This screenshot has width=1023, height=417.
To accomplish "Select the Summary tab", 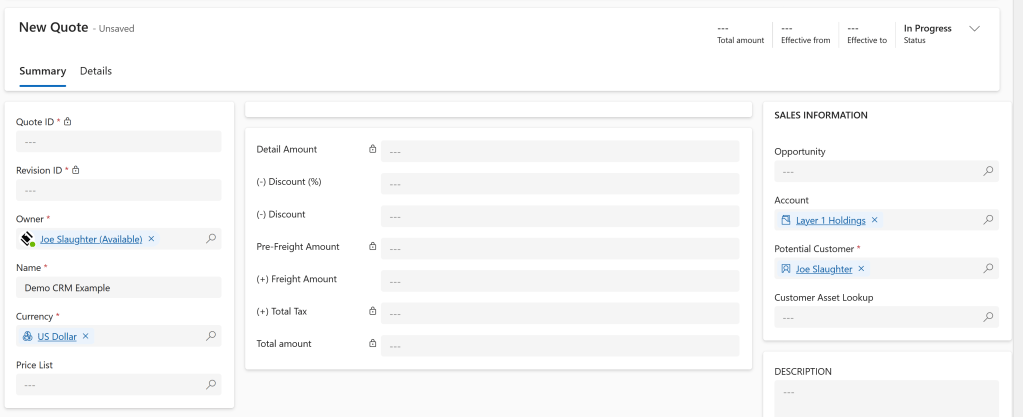I will (x=42, y=71).
